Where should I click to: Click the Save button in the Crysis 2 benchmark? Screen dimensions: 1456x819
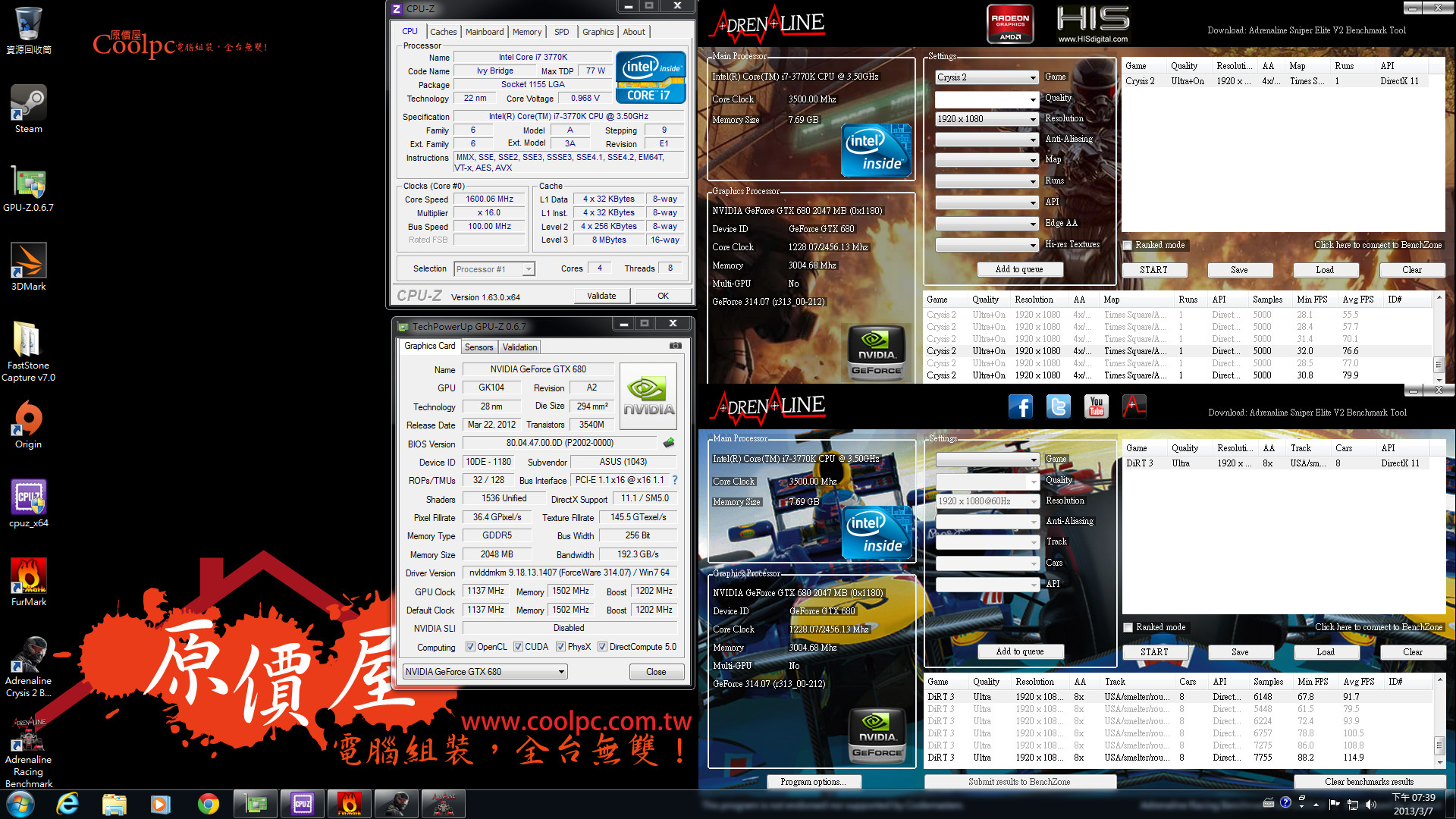pyautogui.click(x=1239, y=270)
